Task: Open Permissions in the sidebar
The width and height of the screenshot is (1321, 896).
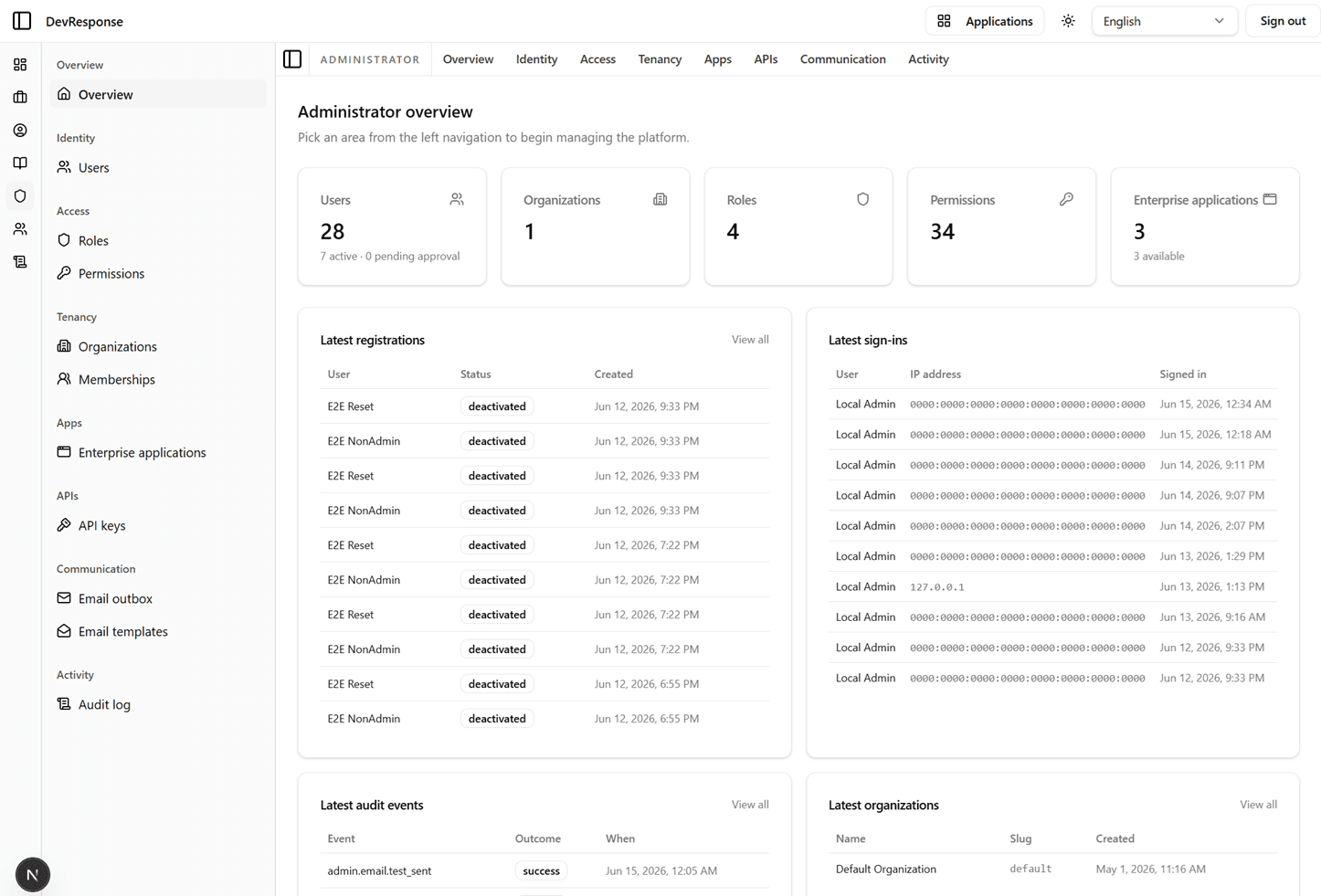Action: click(x=158, y=273)
